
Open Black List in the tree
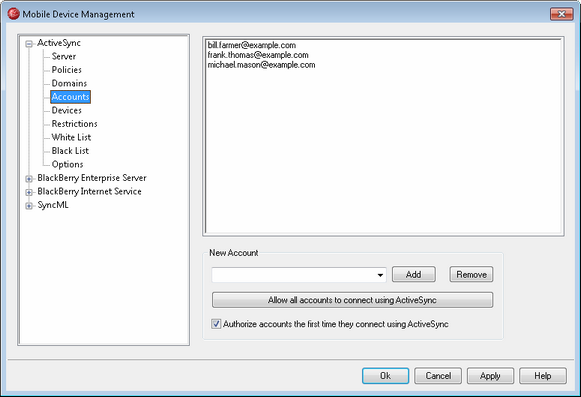click(x=70, y=150)
